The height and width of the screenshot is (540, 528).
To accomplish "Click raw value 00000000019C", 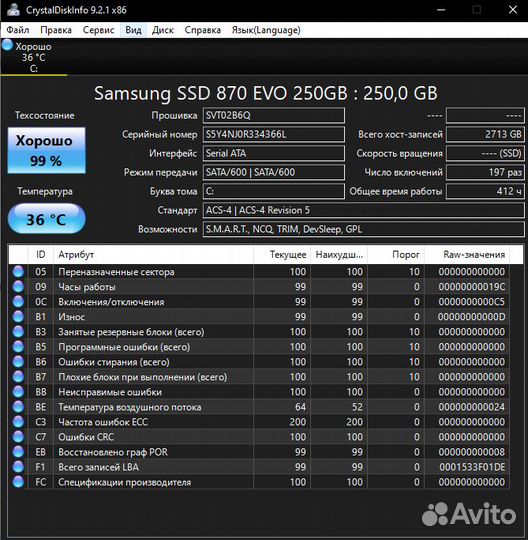I will [x=472, y=287].
